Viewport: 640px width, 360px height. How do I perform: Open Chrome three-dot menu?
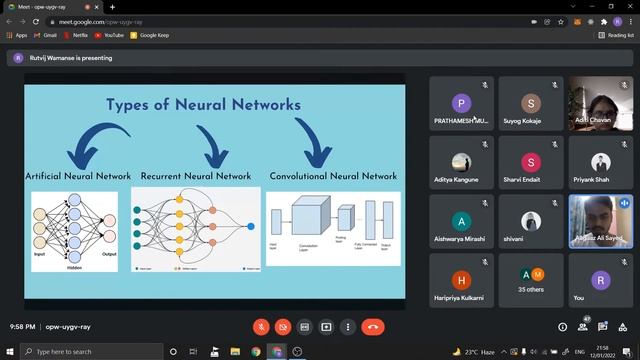click(x=631, y=22)
